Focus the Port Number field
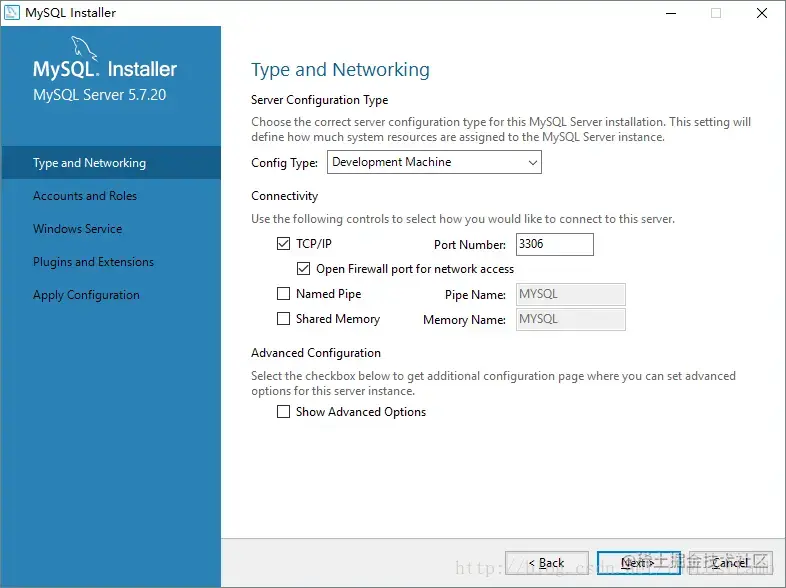The width and height of the screenshot is (786, 588). click(x=554, y=244)
